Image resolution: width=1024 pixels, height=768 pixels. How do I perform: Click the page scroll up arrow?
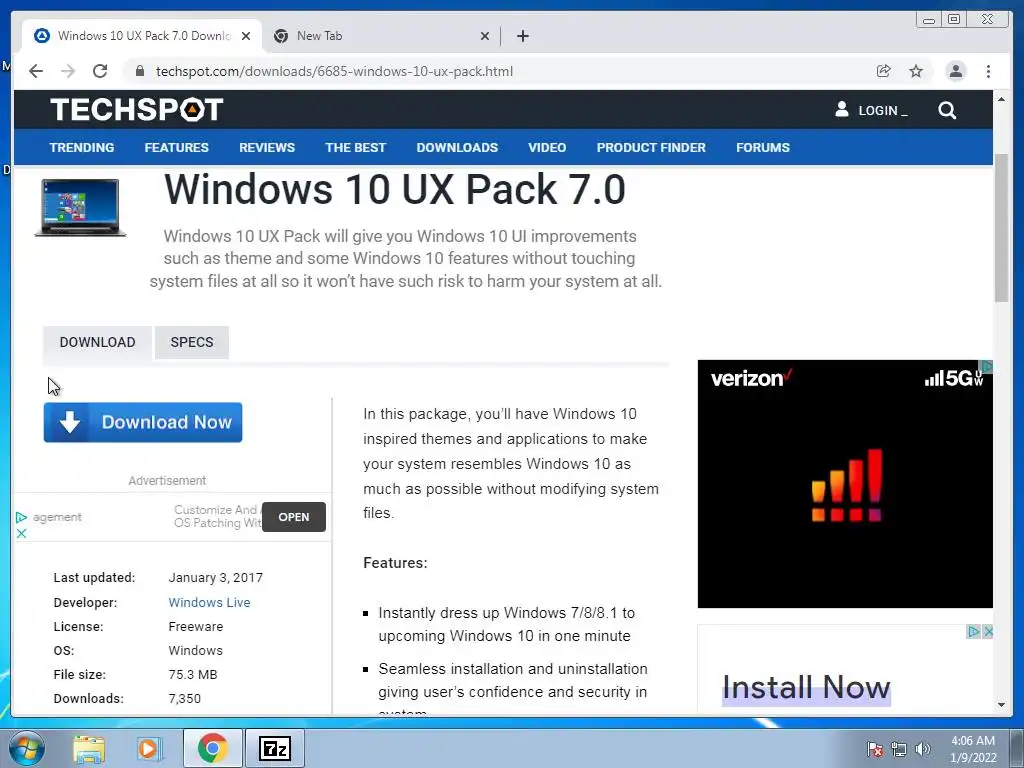pyautogui.click(x=1001, y=99)
